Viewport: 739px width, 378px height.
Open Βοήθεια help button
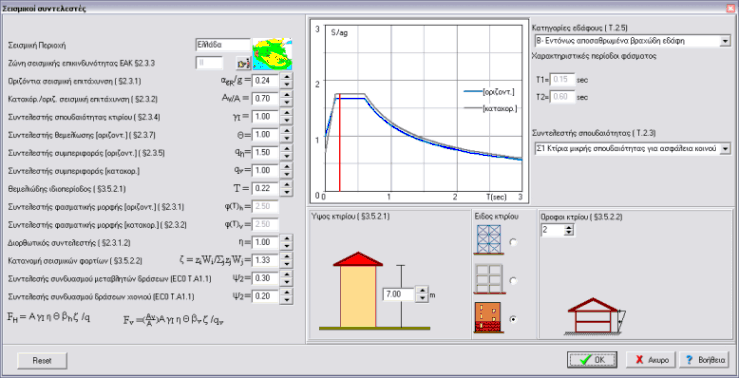click(x=705, y=360)
